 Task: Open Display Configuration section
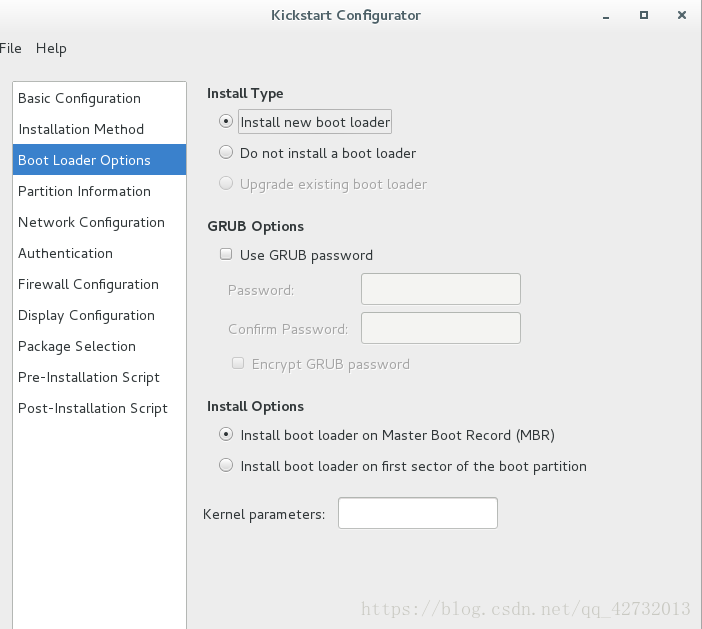point(99,315)
